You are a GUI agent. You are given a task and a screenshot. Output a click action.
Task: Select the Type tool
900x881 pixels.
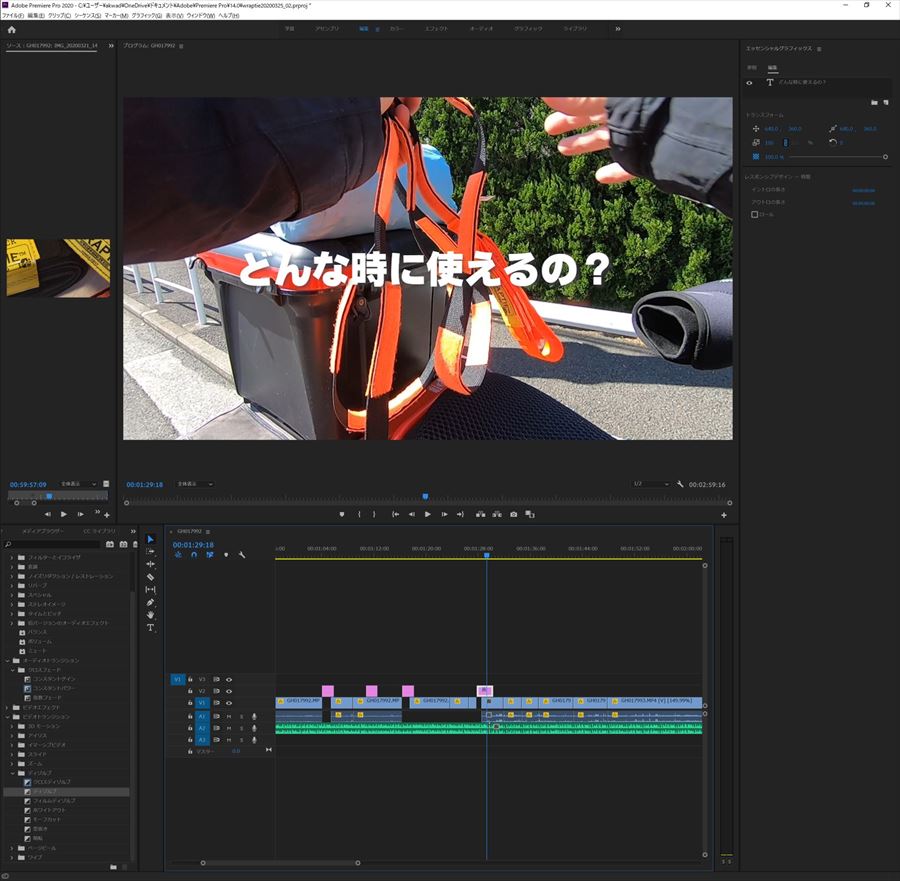(x=151, y=628)
